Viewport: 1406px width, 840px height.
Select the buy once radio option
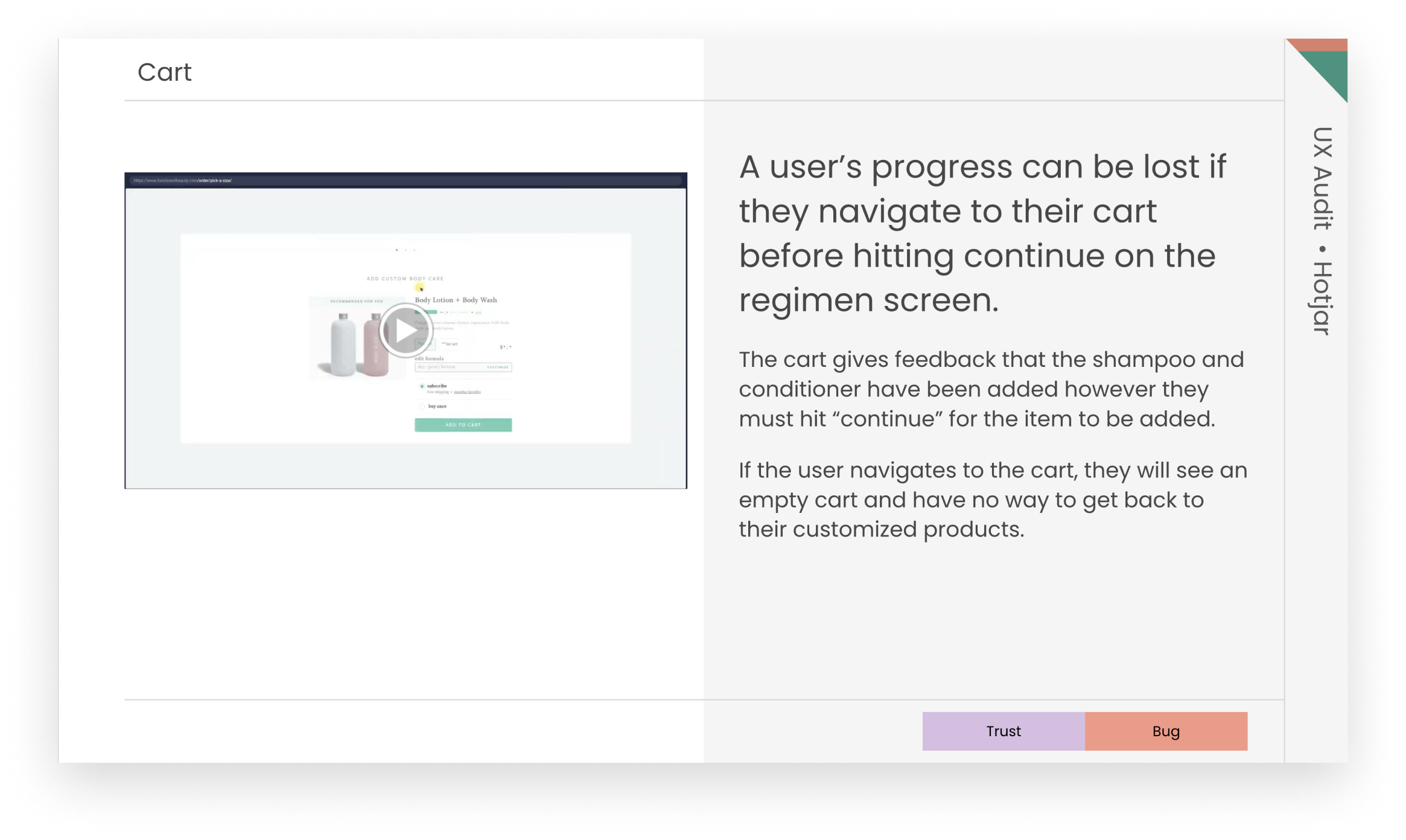click(422, 406)
